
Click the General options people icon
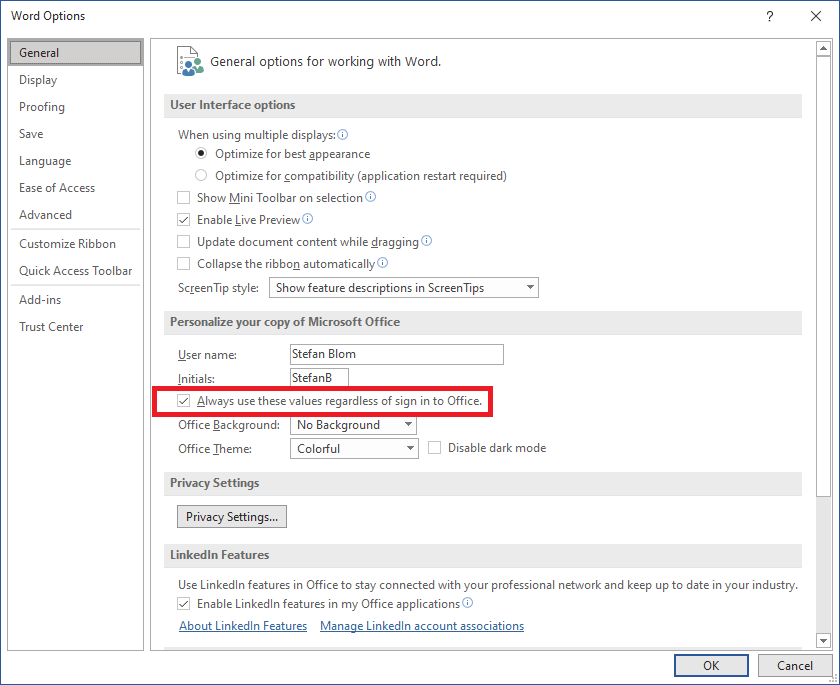190,61
